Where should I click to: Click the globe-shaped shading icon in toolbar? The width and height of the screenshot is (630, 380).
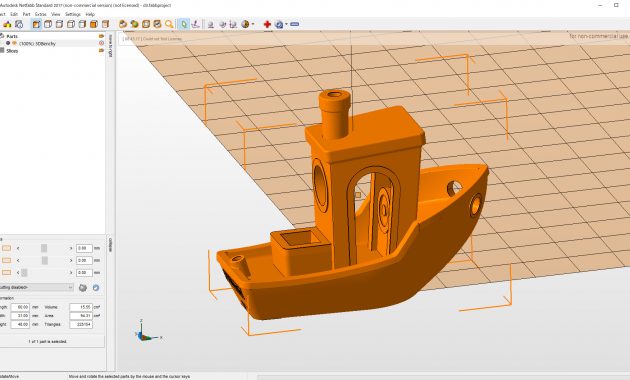(245, 25)
